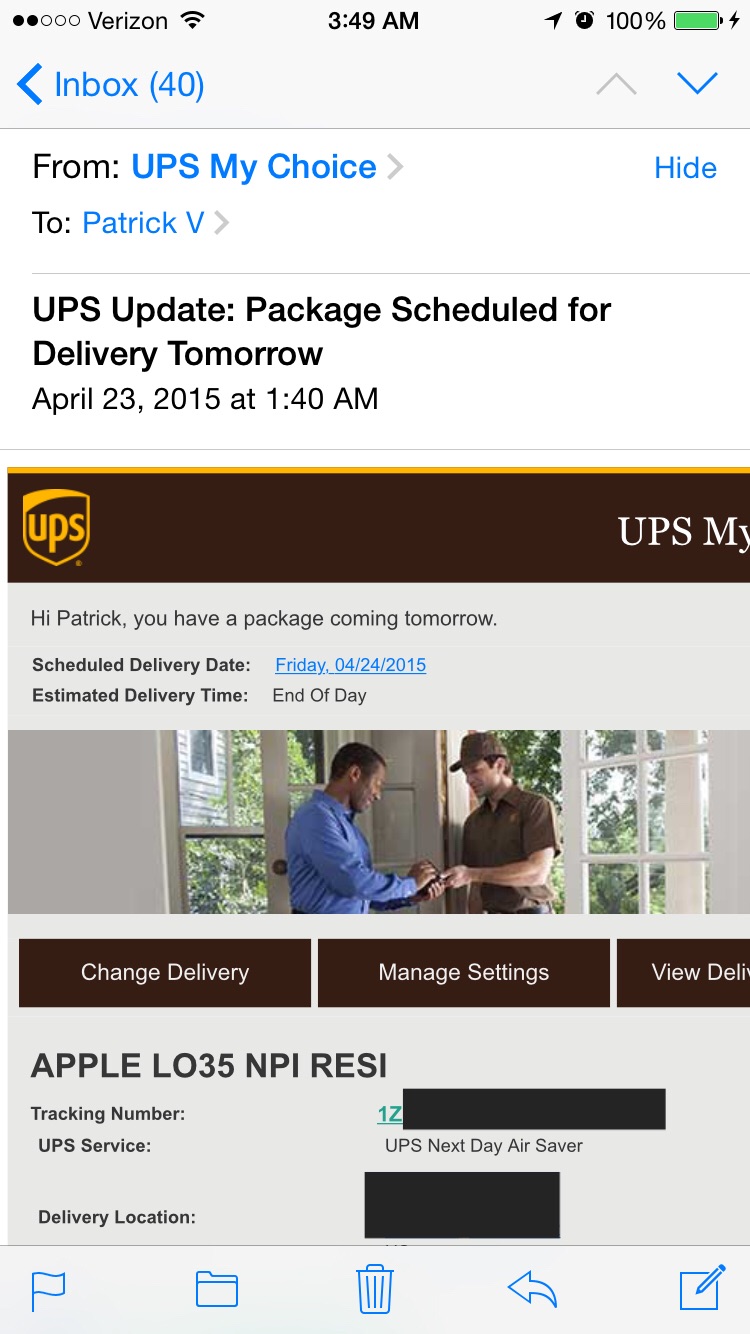Tap the Change Delivery button
Viewport: 750px width, 1334px height.
click(x=165, y=972)
